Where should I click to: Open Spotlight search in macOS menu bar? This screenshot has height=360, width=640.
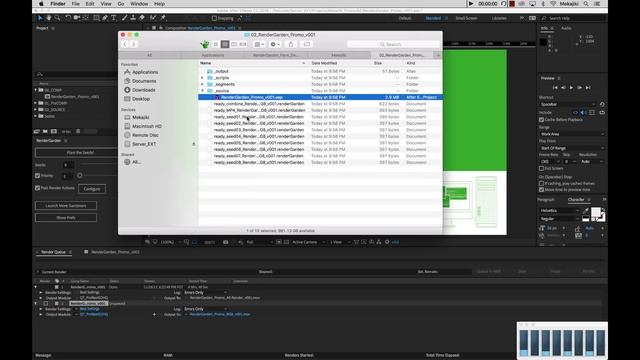point(586,4)
